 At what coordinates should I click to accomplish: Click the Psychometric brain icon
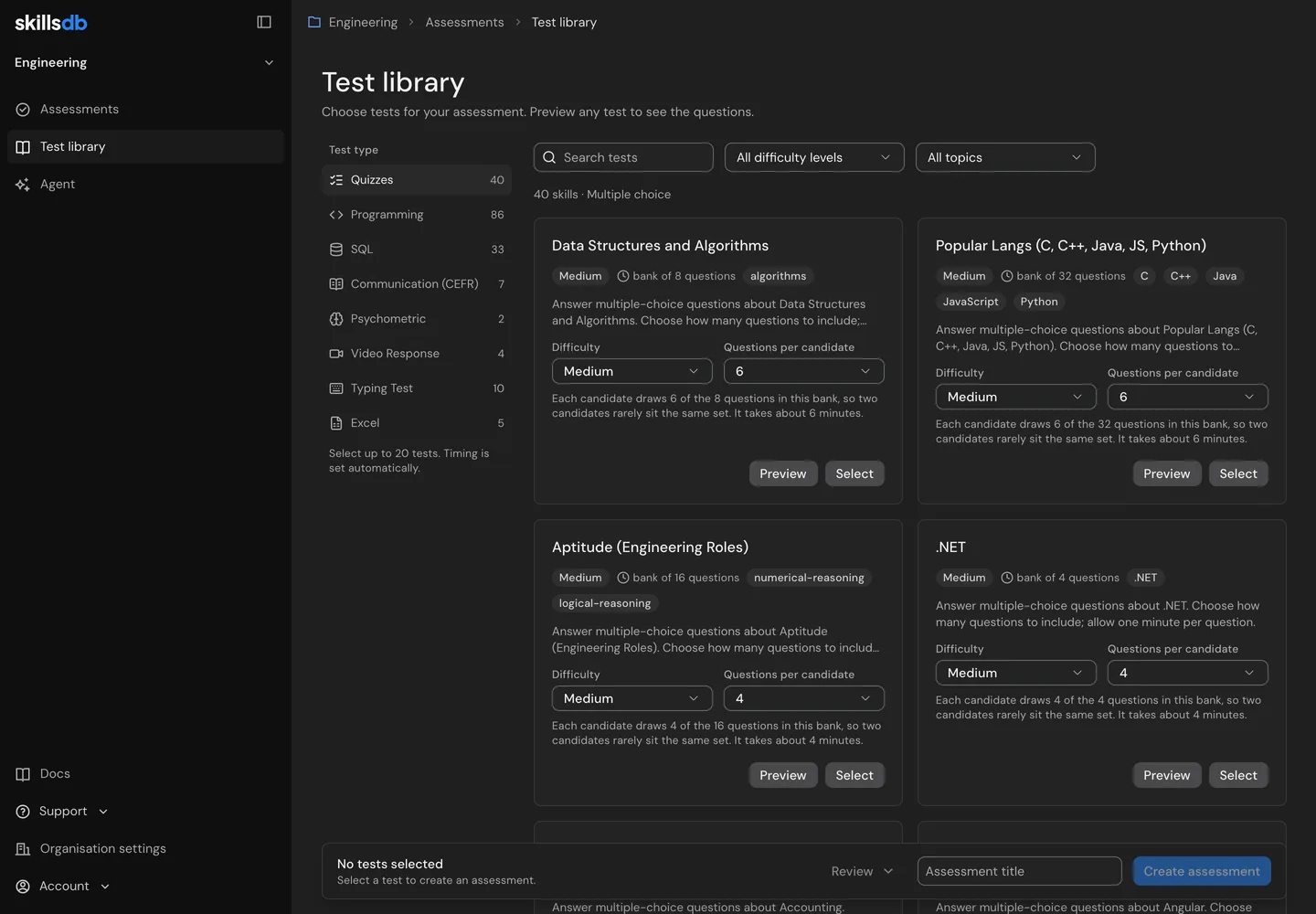(336, 319)
